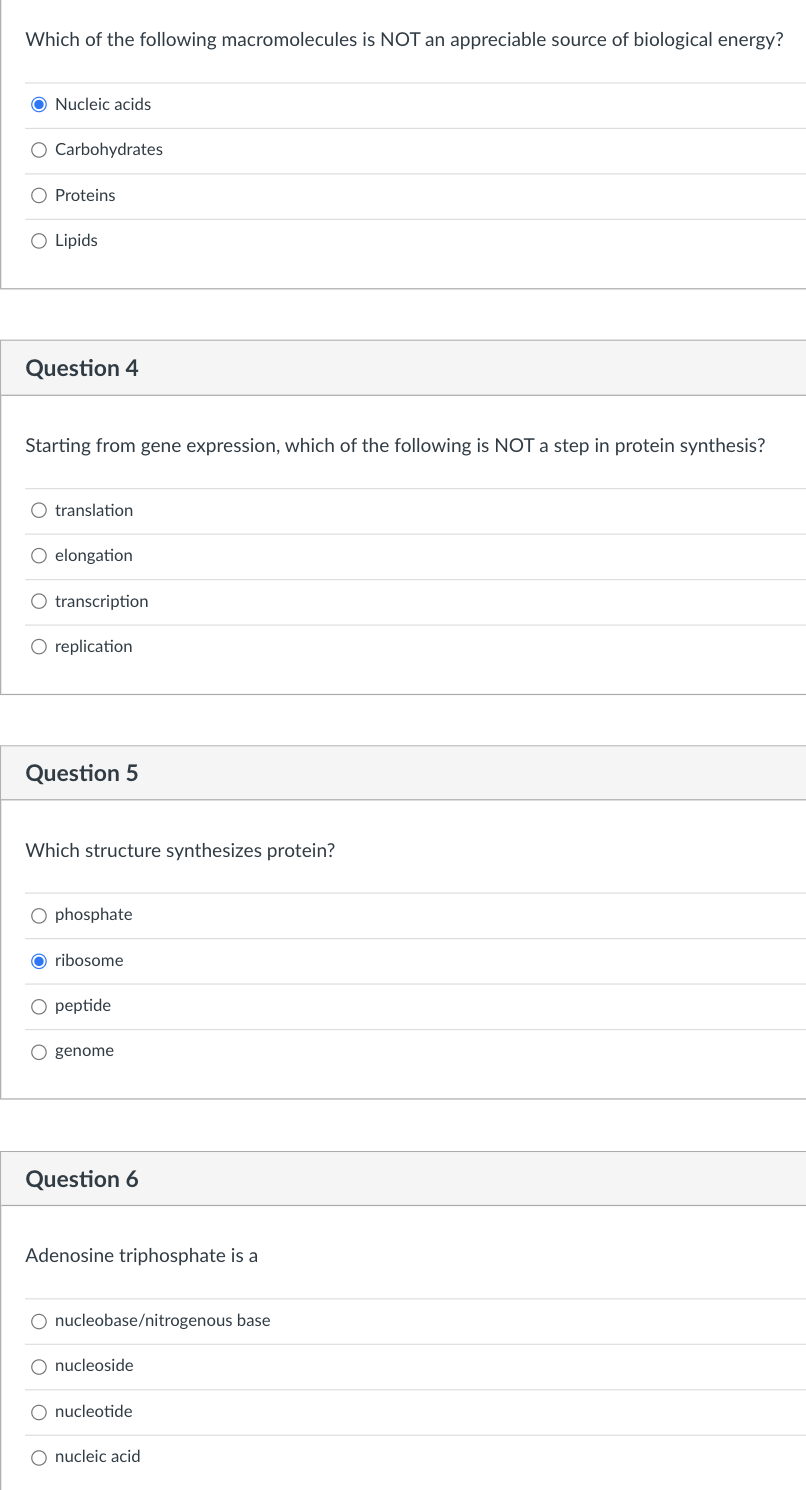
Task: Click the Question 6 header
Action: (82, 1179)
